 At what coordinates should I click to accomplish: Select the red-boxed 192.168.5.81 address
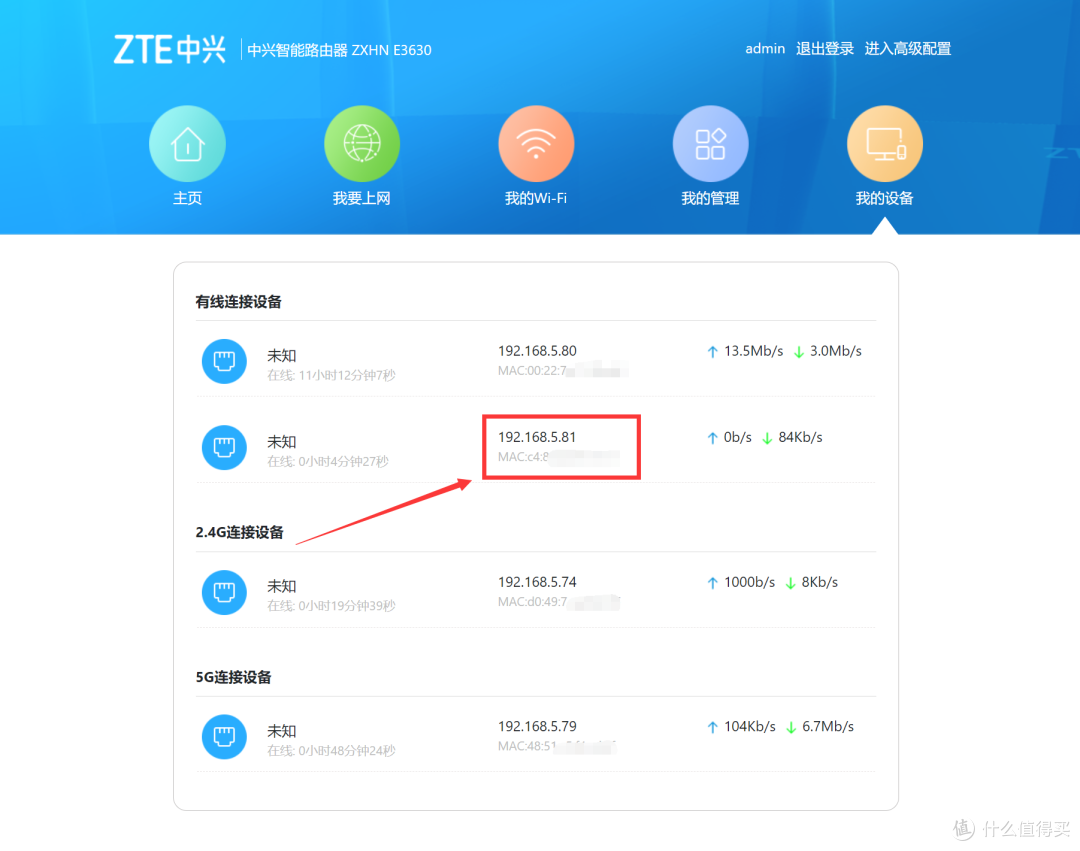pos(537,436)
